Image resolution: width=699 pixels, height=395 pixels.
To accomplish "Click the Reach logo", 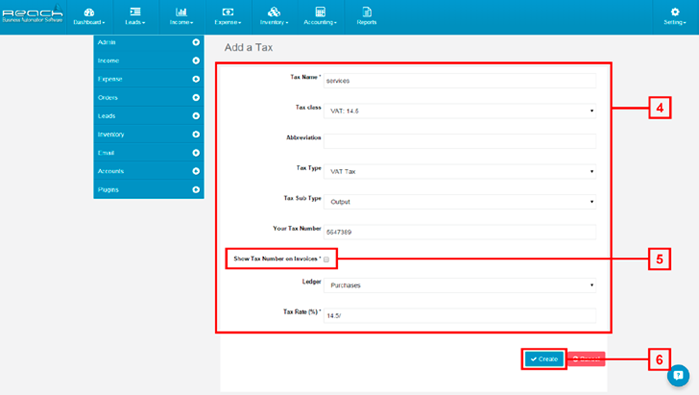I will pyautogui.click(x=32, y=14).
